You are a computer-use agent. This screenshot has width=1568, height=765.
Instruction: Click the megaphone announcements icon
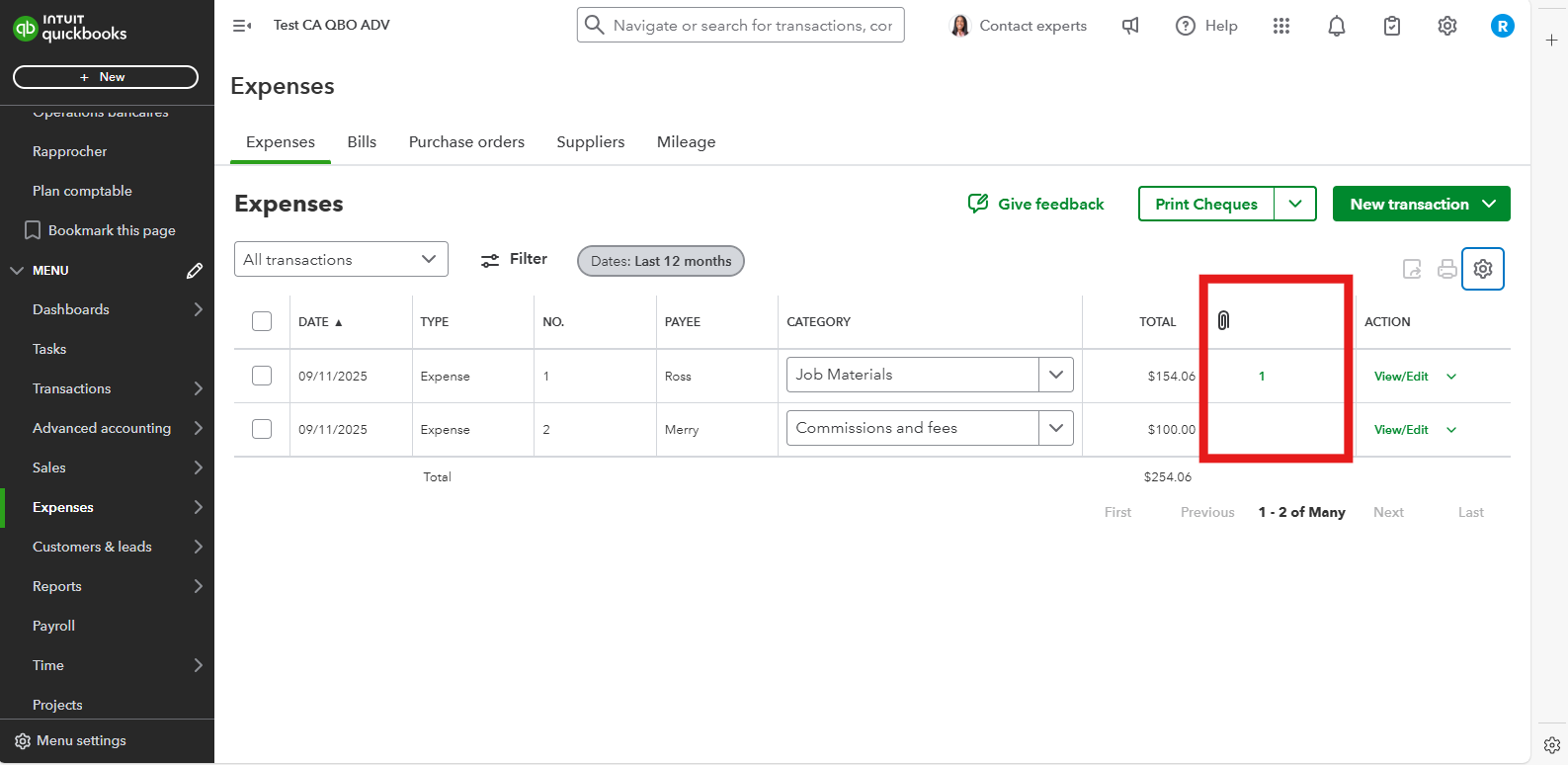click(1130, 26)
